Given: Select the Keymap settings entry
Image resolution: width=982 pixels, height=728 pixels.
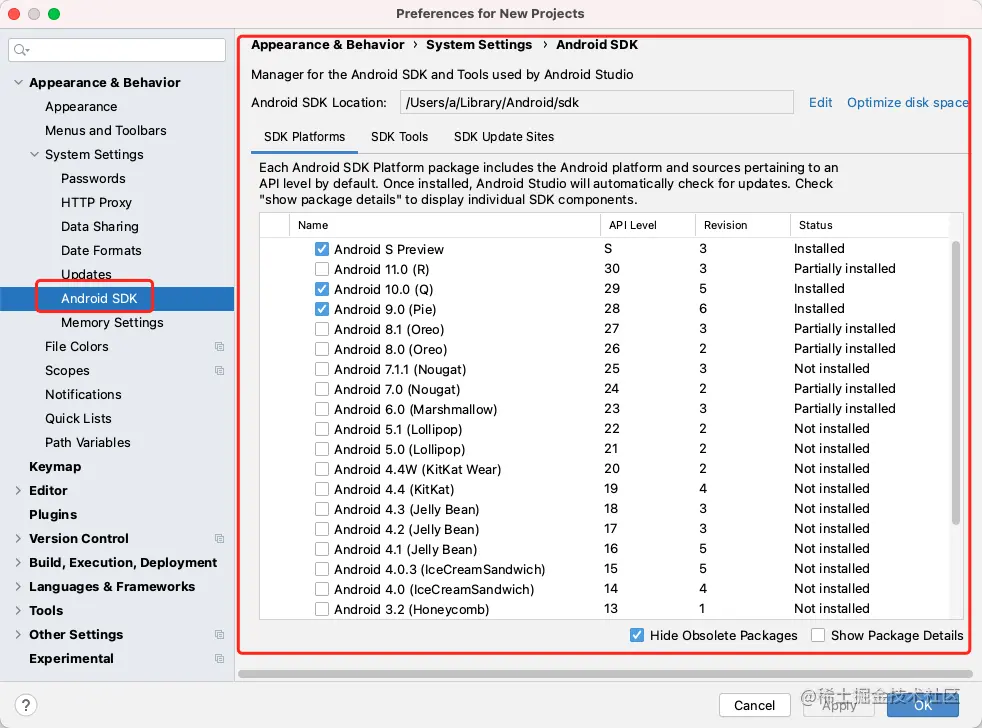Looking at the screenshot, I should (x=55, y=467).
